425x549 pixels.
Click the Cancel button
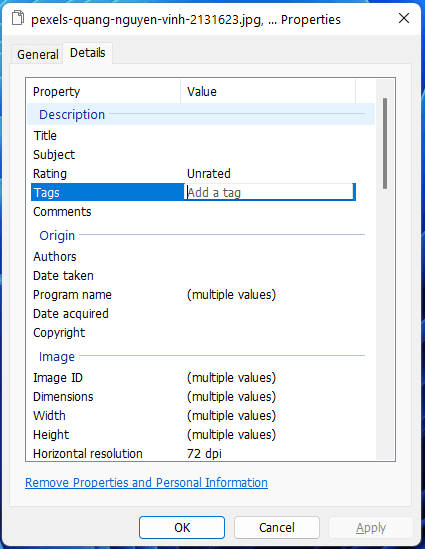(277, 527)
